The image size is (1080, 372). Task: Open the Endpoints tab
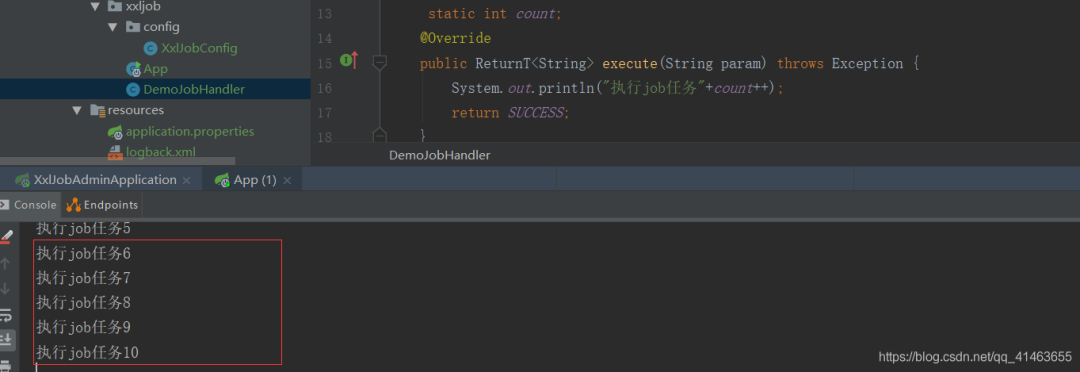[103, 205]
